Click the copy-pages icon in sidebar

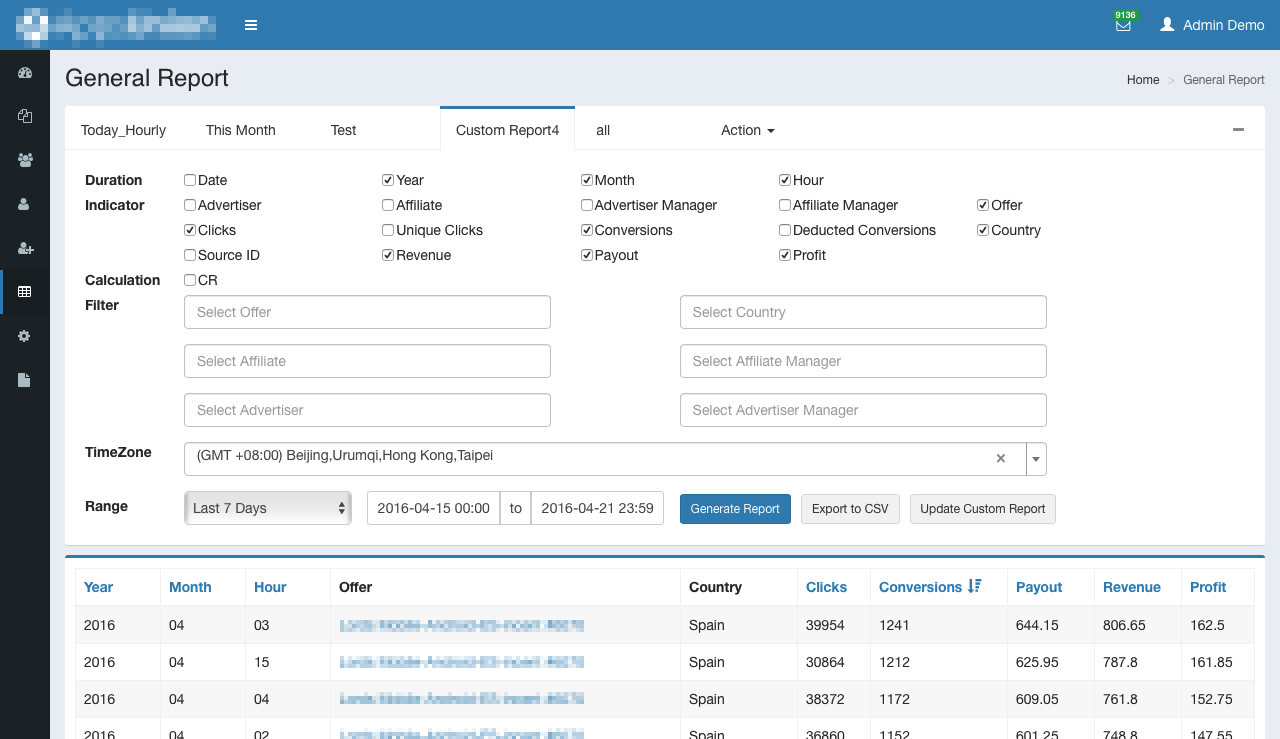point(25,116)
